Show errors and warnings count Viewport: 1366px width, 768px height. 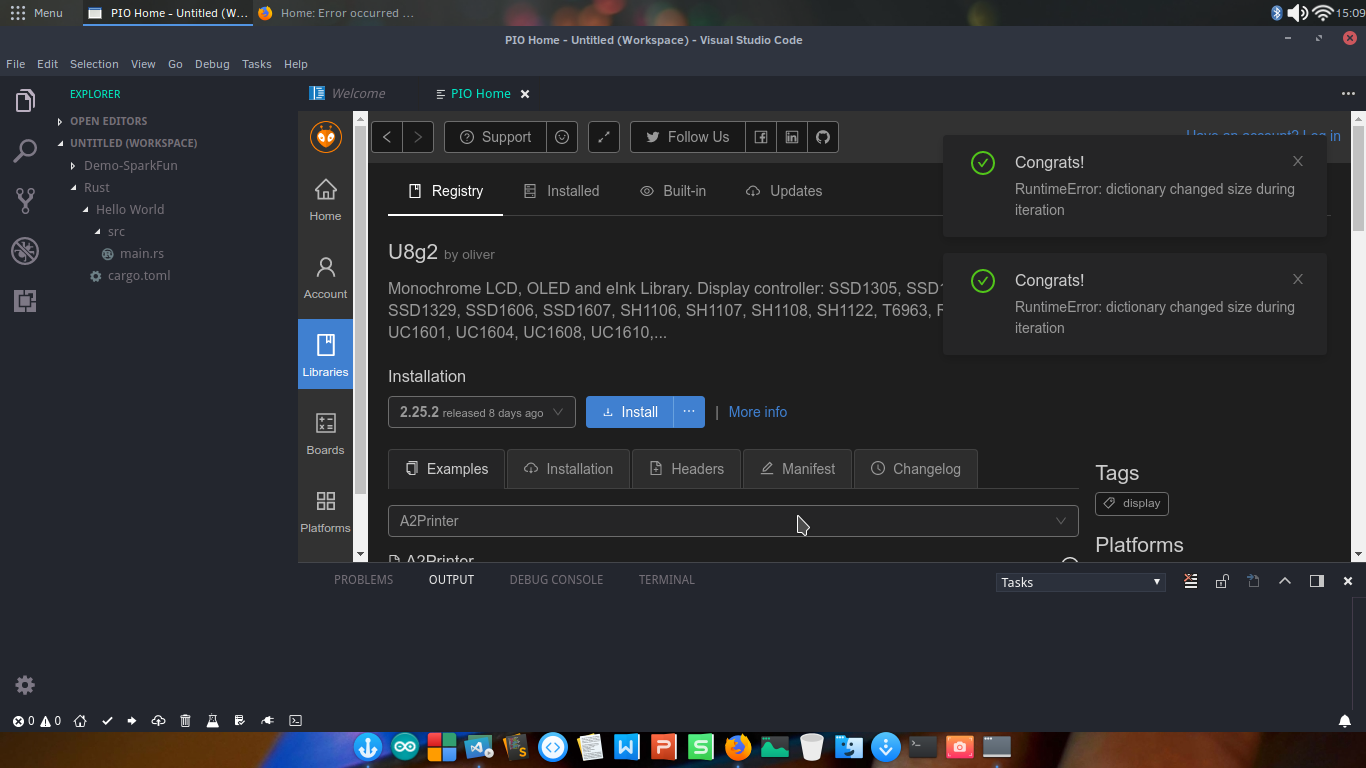(36, 720)
